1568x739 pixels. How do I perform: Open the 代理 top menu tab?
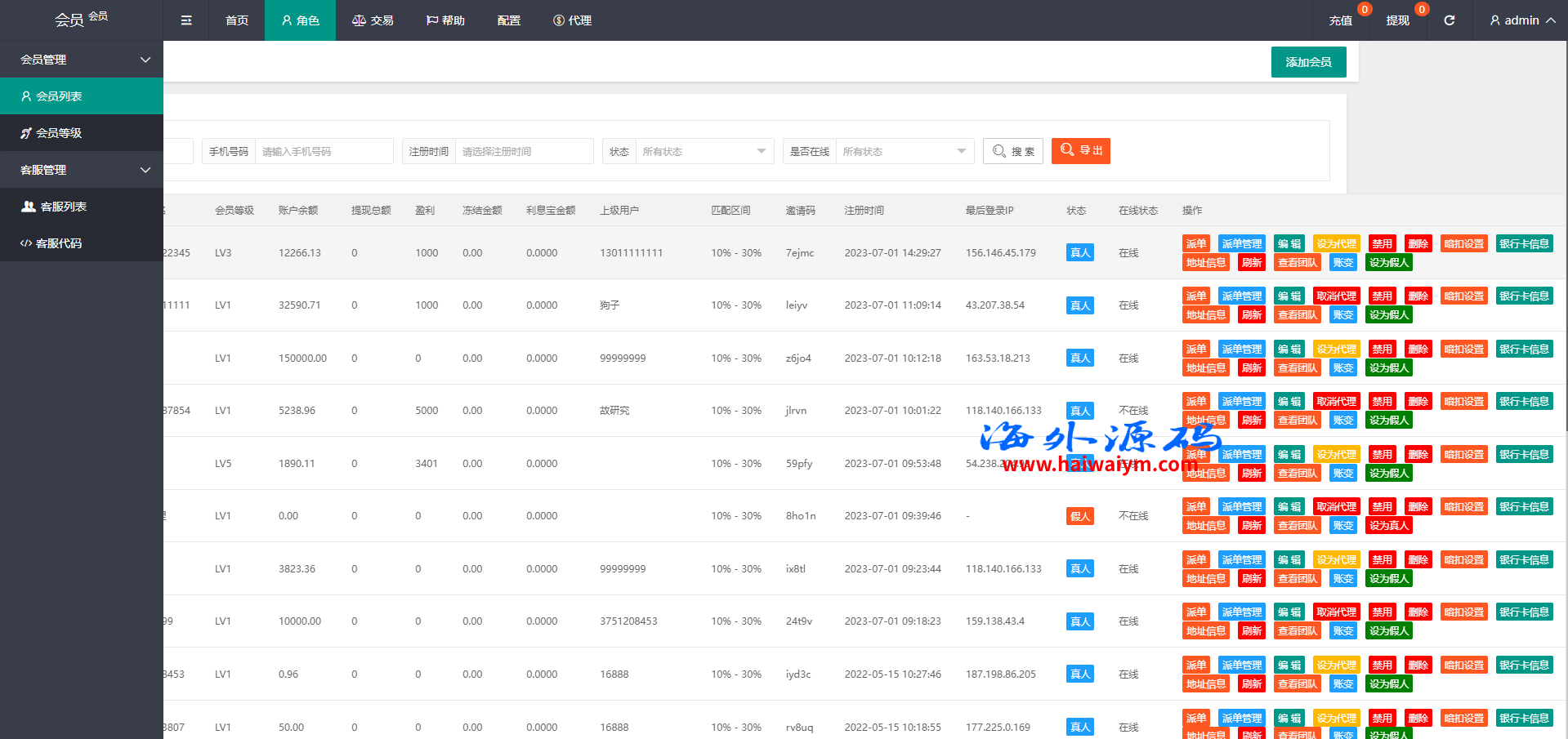coord(572,20)
